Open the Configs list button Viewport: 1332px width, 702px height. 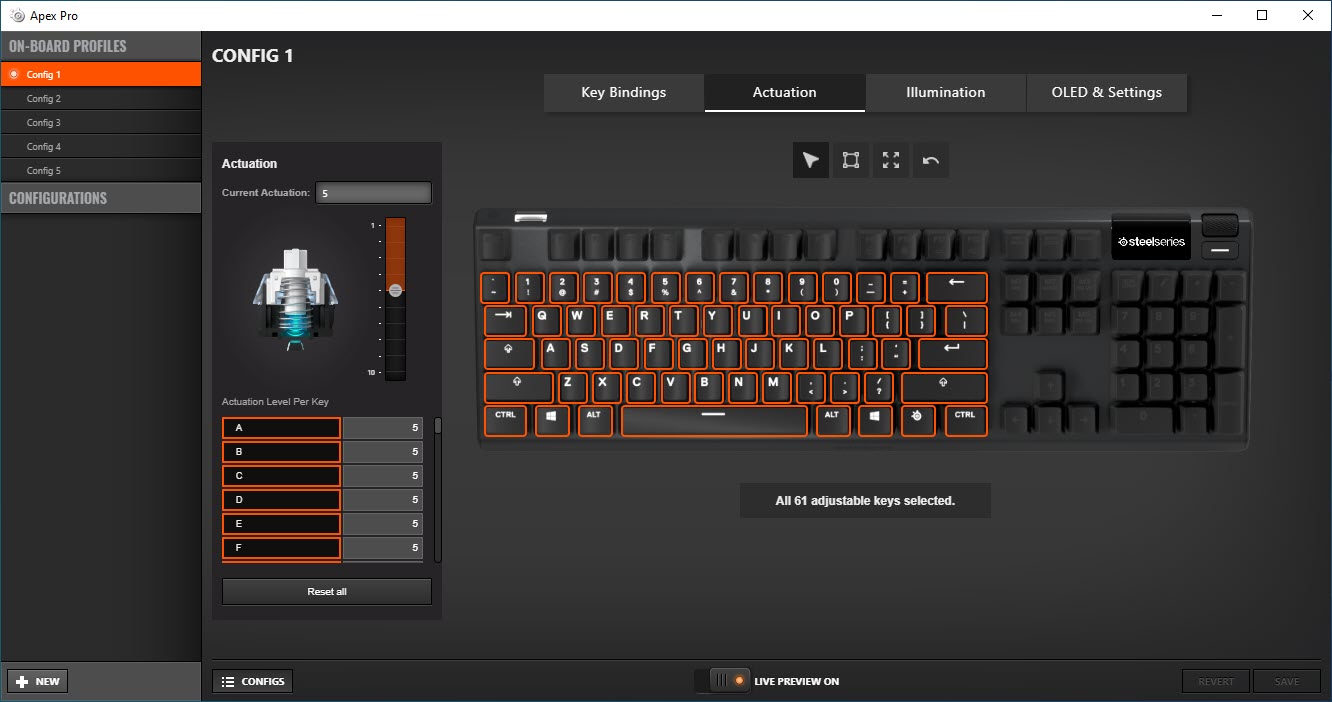[x=253, y=682]
